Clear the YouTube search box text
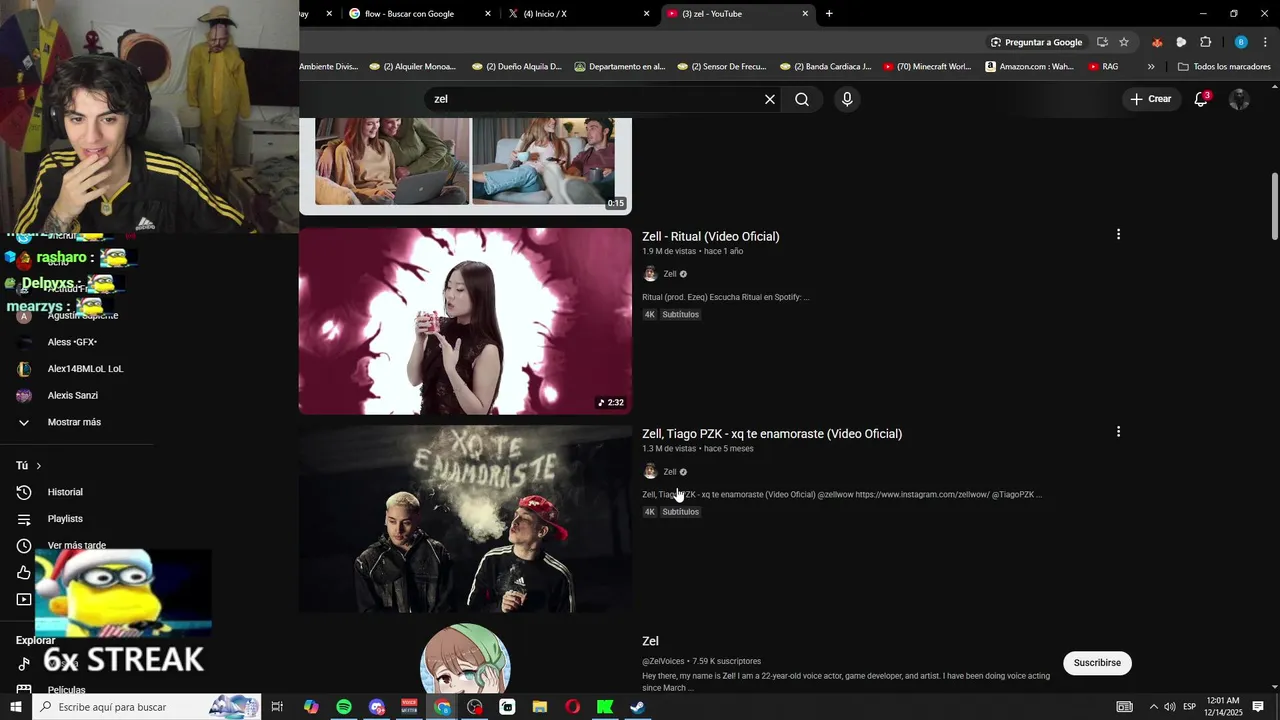 [x=770, y=99]
